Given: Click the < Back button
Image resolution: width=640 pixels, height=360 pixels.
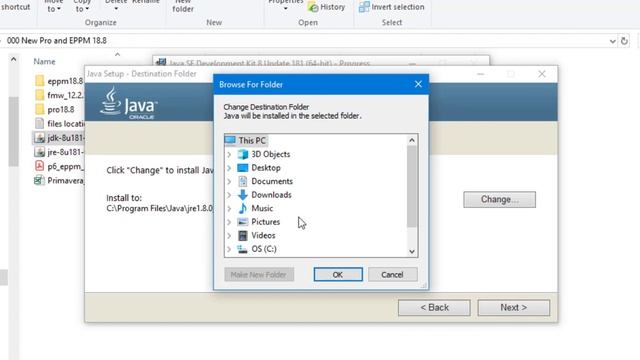Looking at the screenshot, I should (434, 307).
